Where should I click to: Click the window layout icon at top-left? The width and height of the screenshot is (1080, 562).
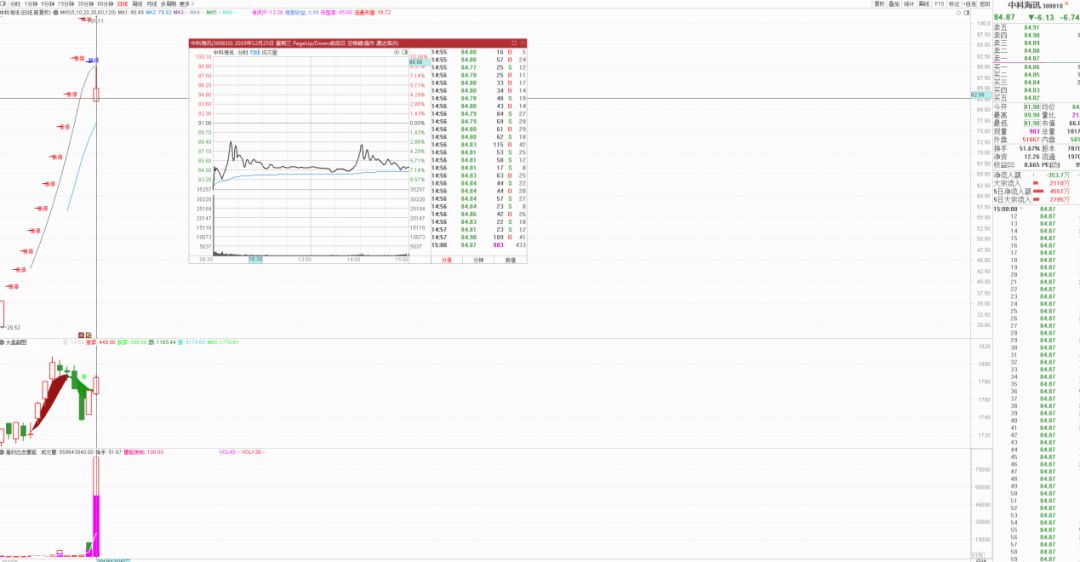point(3,3)
